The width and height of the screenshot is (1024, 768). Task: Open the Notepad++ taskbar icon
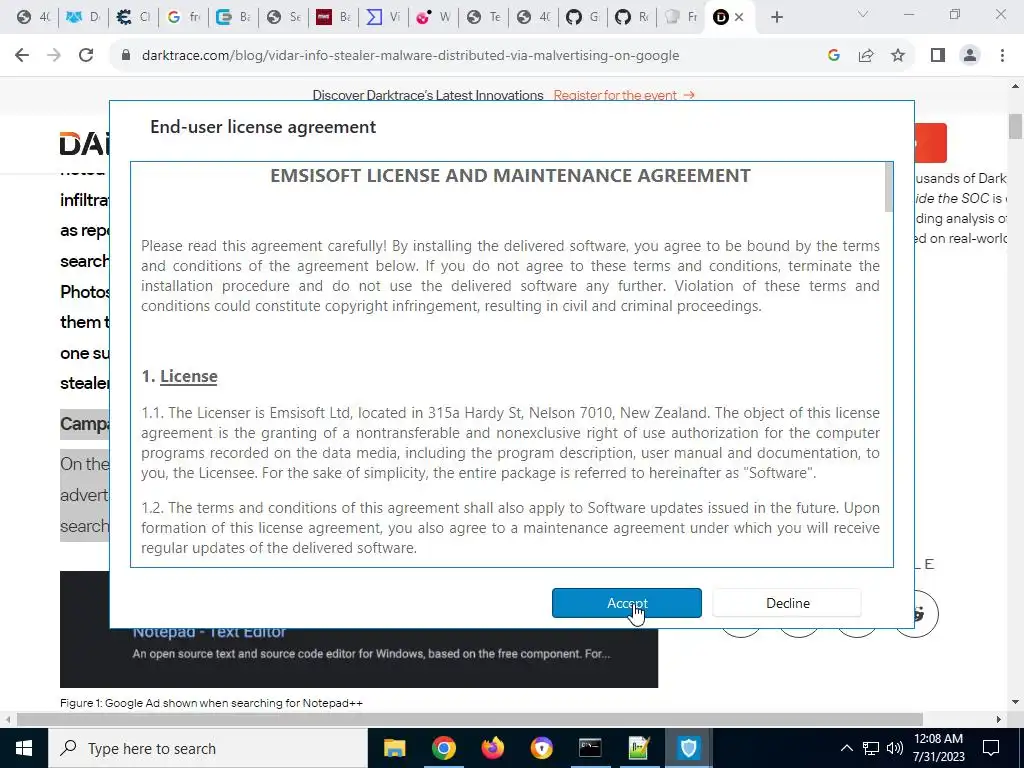[639, 748]
